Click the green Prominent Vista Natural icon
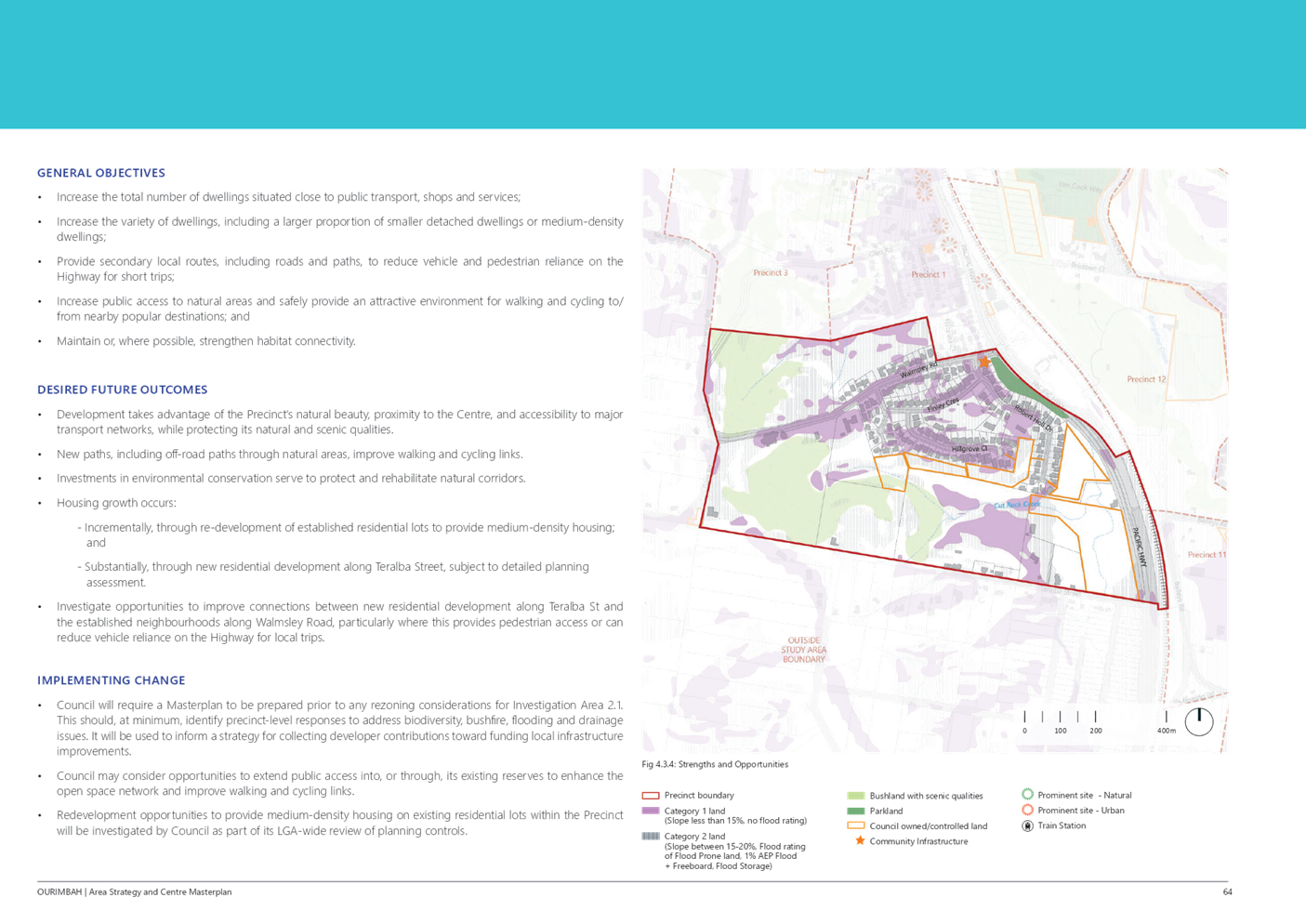Screen dimensions: 1306x924 point(1028,794)
